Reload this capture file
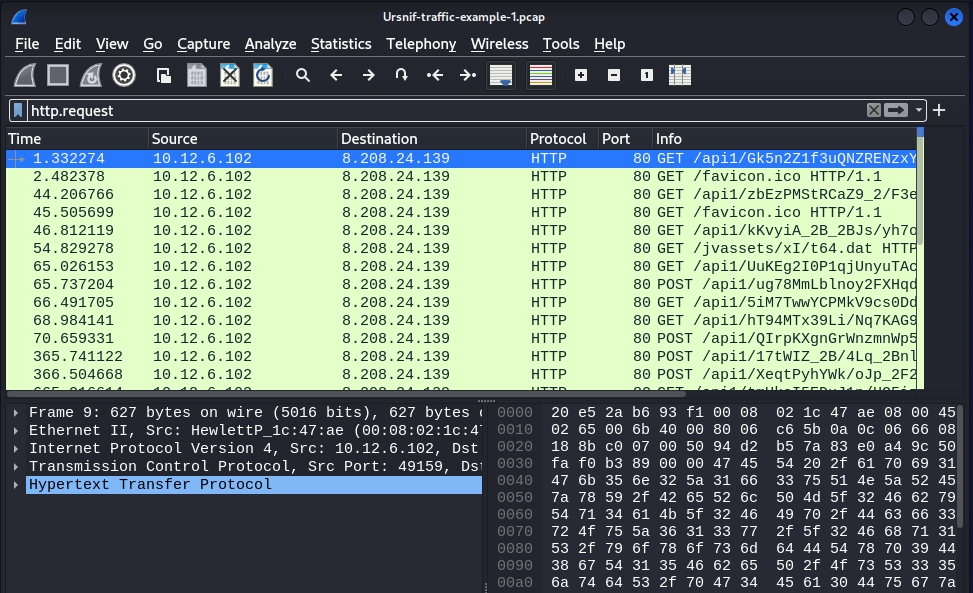 pos(262,75)
